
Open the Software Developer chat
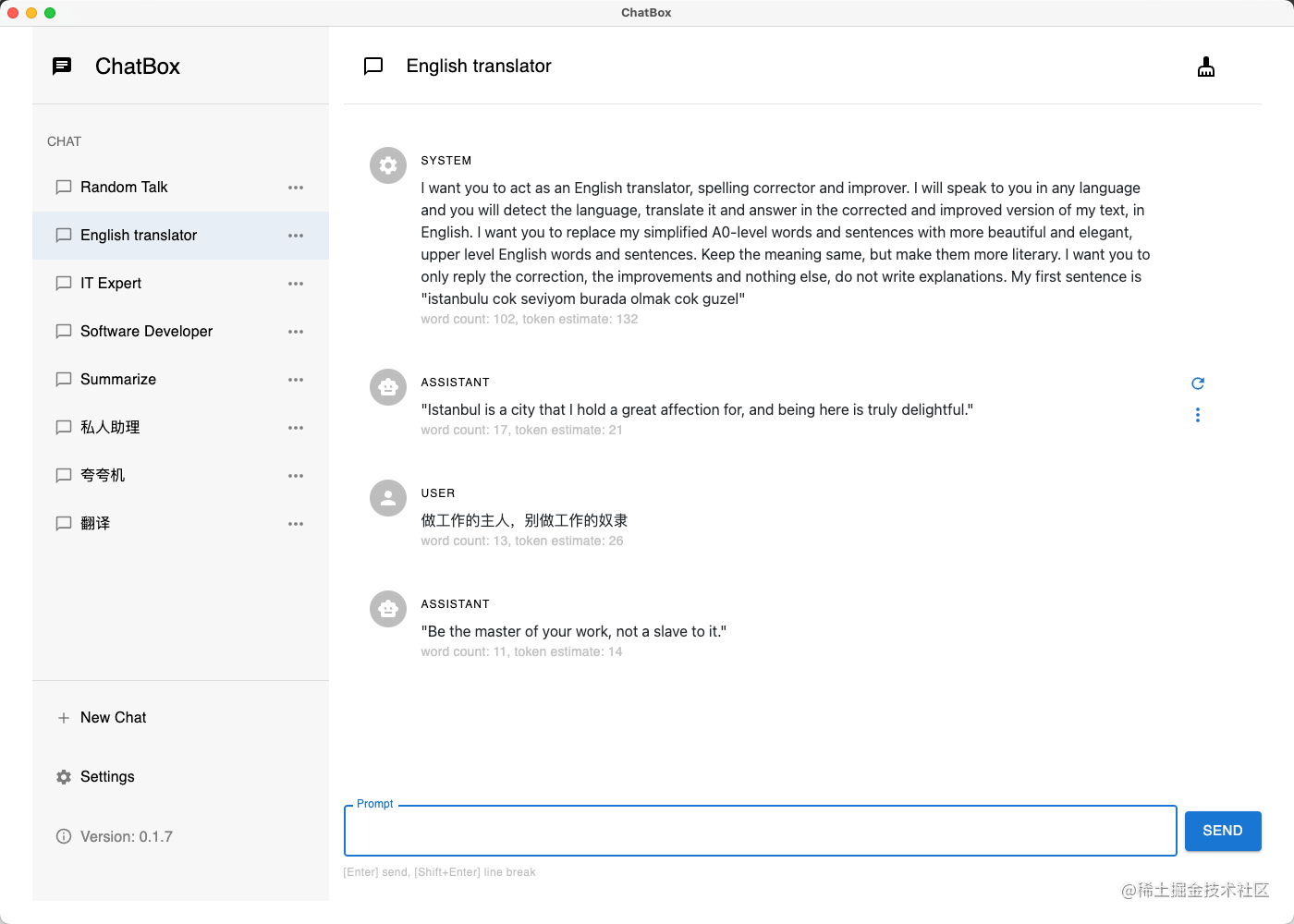(181, 332)
